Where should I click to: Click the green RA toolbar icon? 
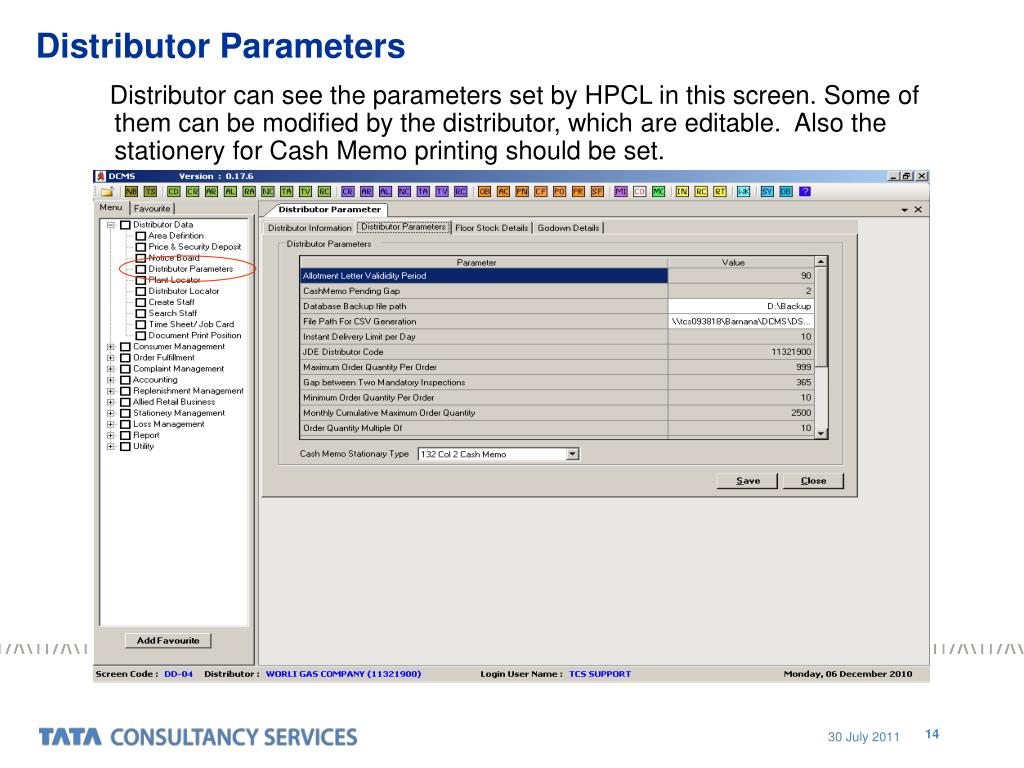click(x=249, y=191)
